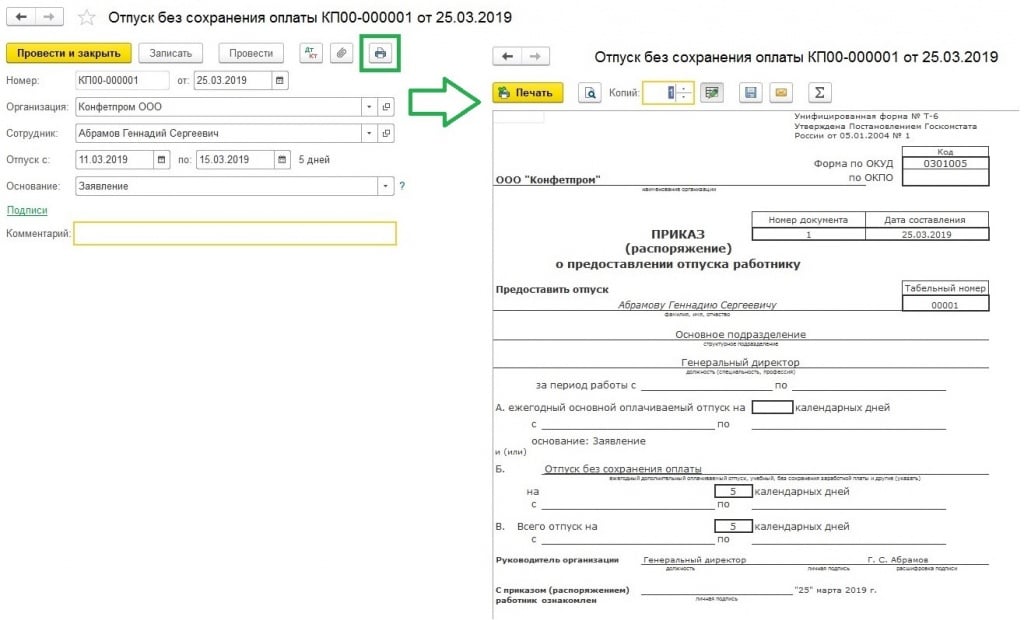Click the Провести button

251,54
